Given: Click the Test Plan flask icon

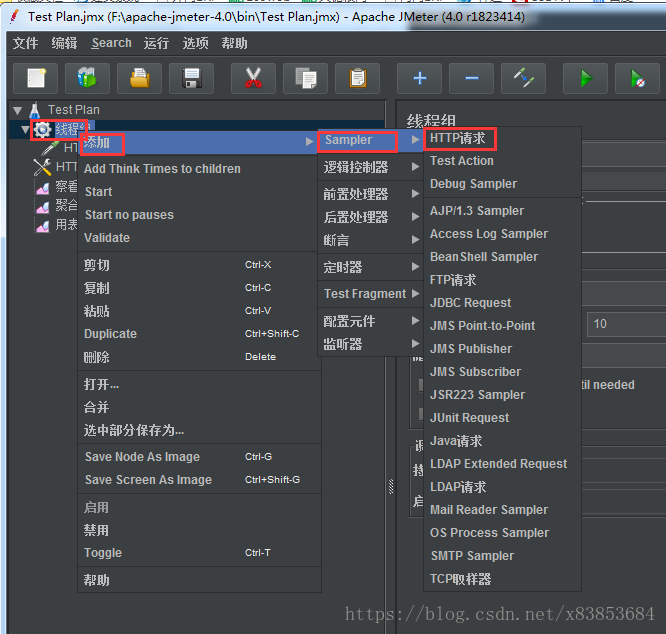Looking at the screenshot, I should [35, 110].
